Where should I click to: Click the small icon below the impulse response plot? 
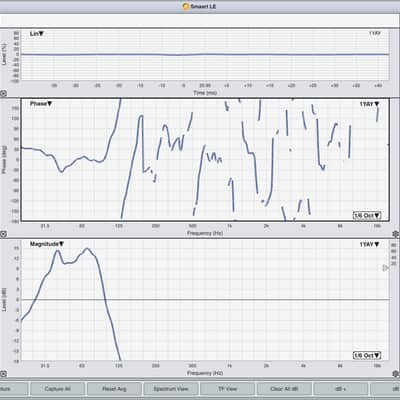[x=3, y=94]
